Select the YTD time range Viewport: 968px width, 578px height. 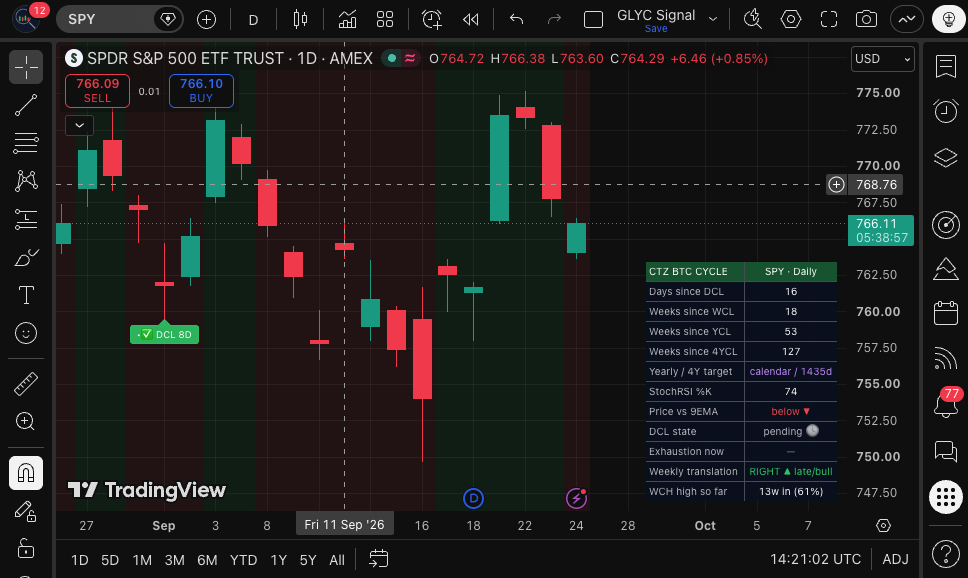pos(243,560)
